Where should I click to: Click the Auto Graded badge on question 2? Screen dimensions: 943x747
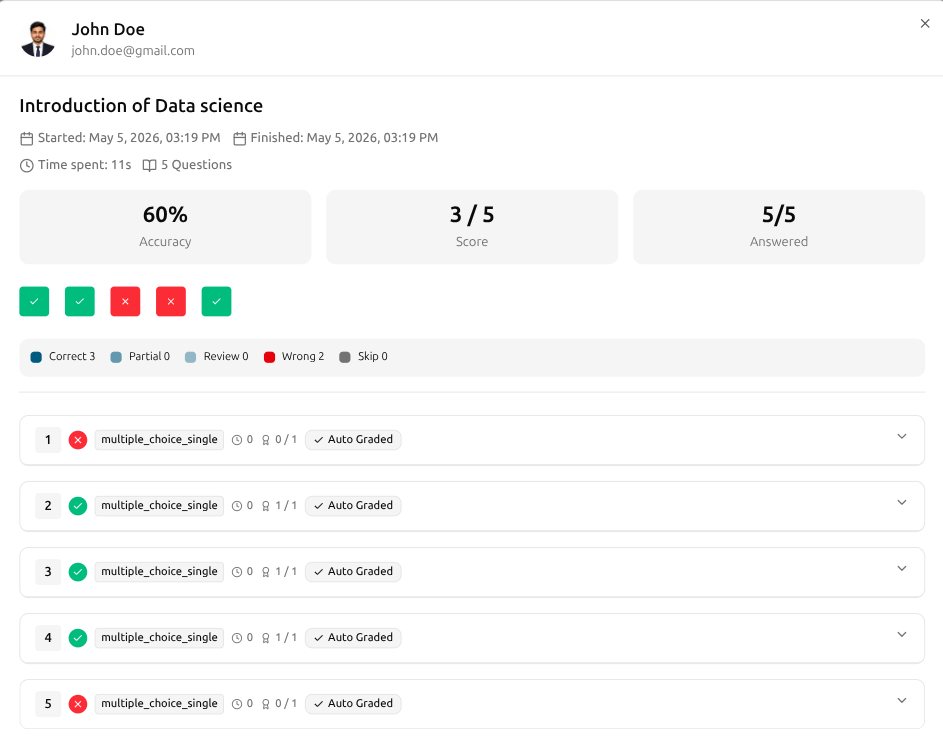pos(353,506)
